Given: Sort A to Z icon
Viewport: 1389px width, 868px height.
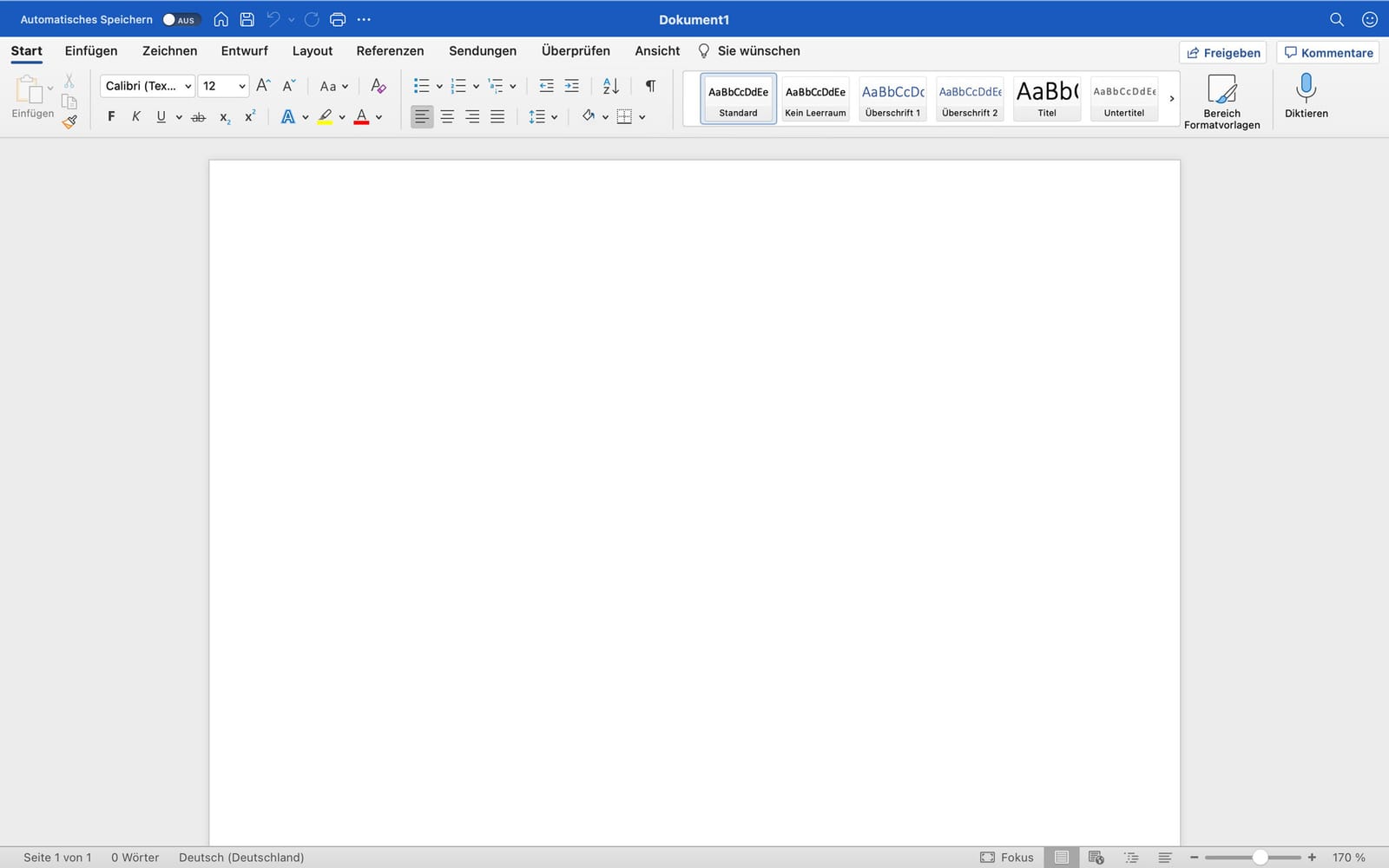Looking at the screenshot, I should click(x=611, y=85).
